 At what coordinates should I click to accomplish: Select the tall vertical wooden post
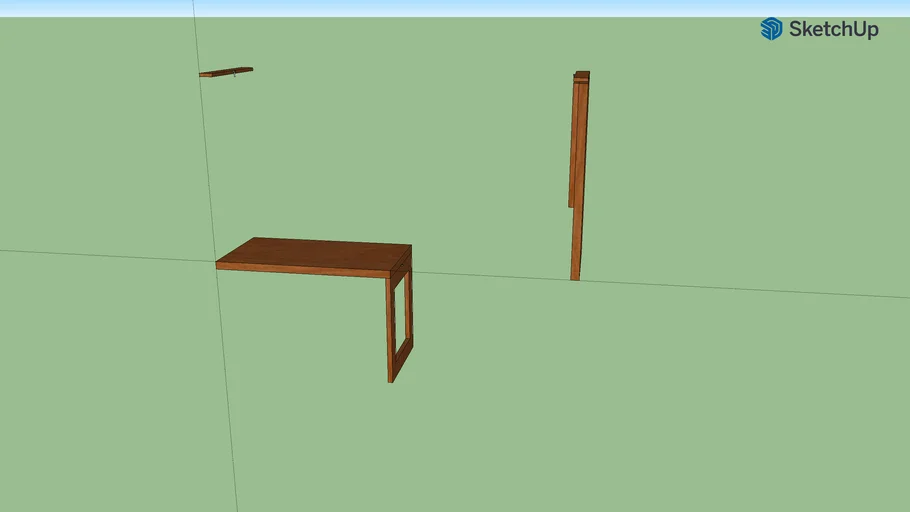[x=577, y=180]
